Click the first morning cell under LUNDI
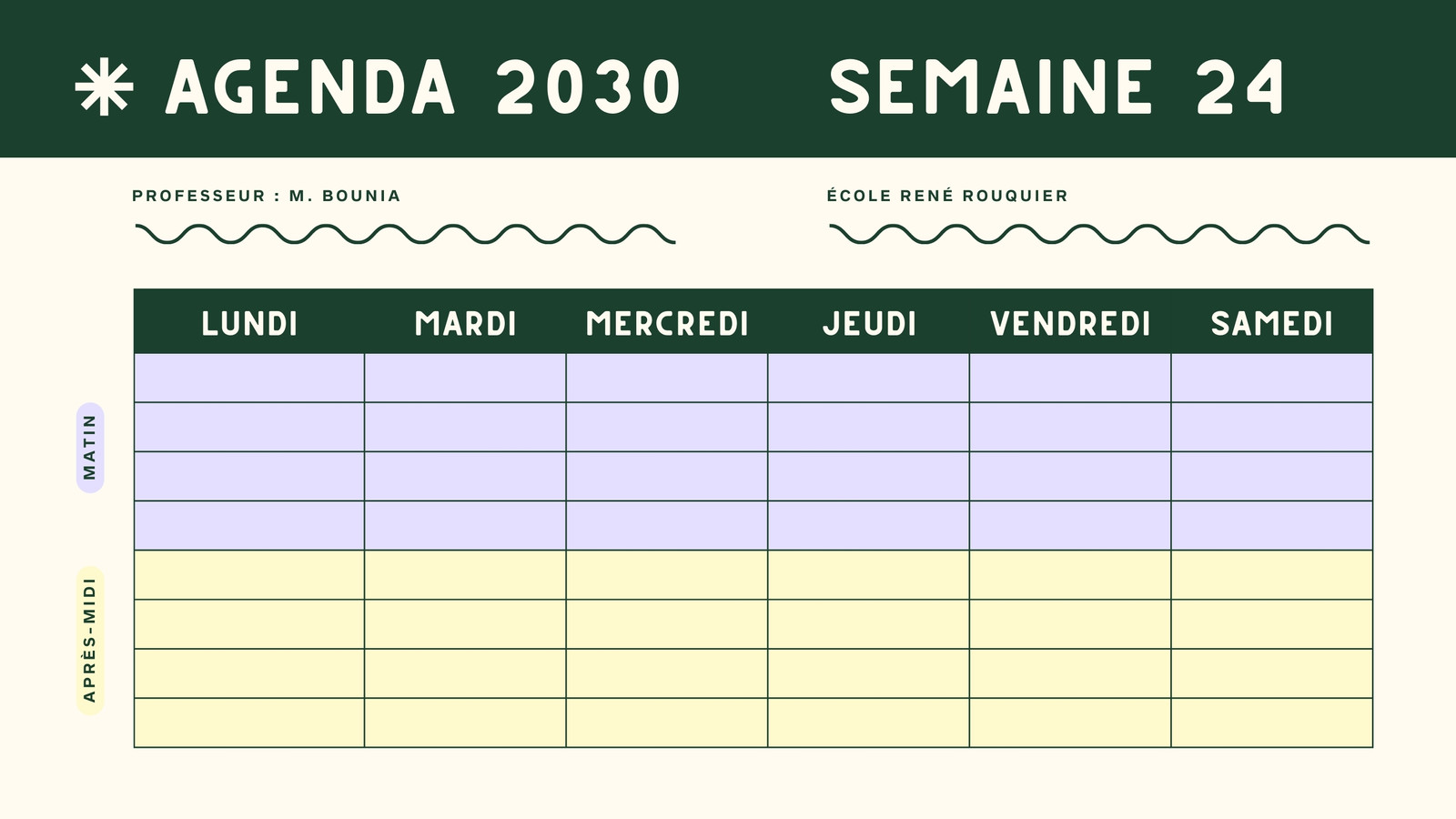The width and height of the screenshot is (1456, 819). point(249,378)
